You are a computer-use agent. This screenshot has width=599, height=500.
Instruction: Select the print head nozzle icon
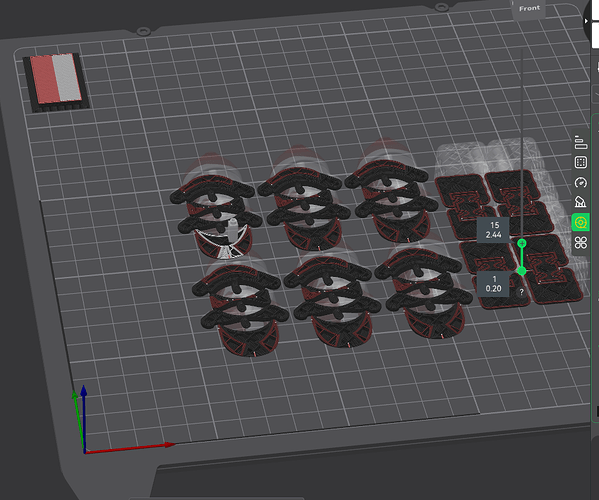[x=580, y=202]
